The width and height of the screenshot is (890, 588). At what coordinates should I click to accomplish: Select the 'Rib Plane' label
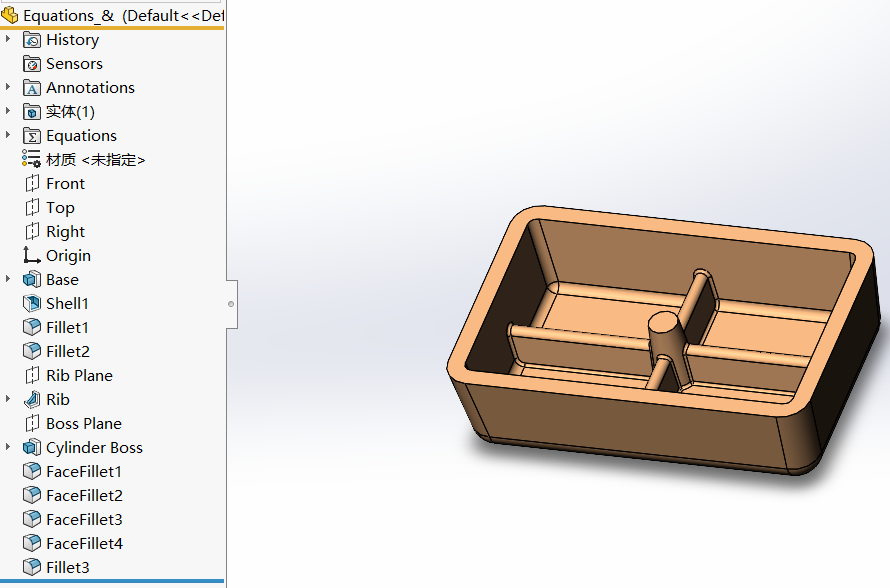pyautogui.click(x=79, y=376)
